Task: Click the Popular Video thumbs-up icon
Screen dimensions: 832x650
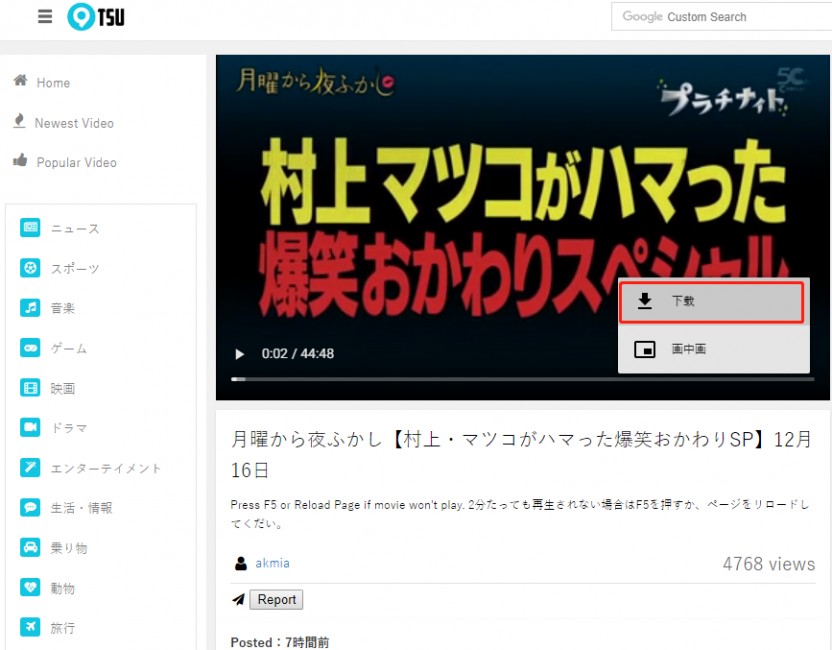Action: click(x=20, y=160)
